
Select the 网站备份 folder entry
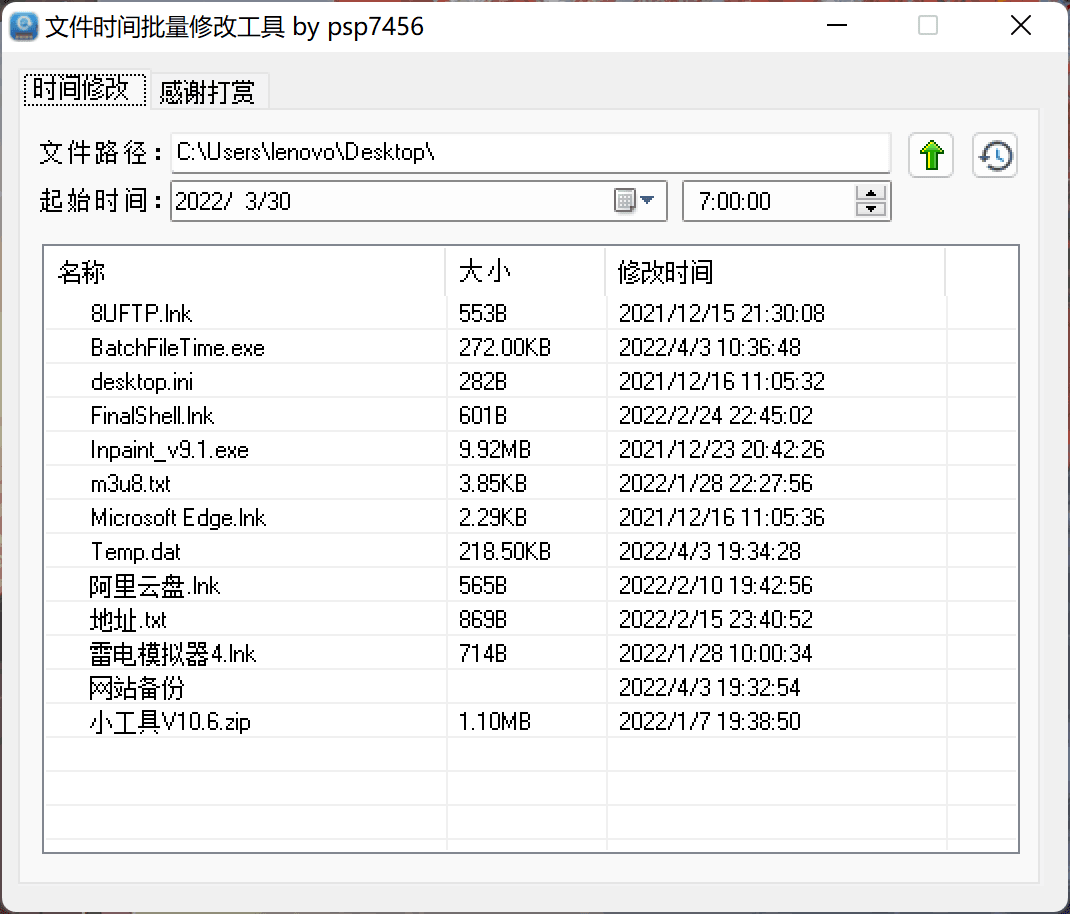click(x=137, y=688)
